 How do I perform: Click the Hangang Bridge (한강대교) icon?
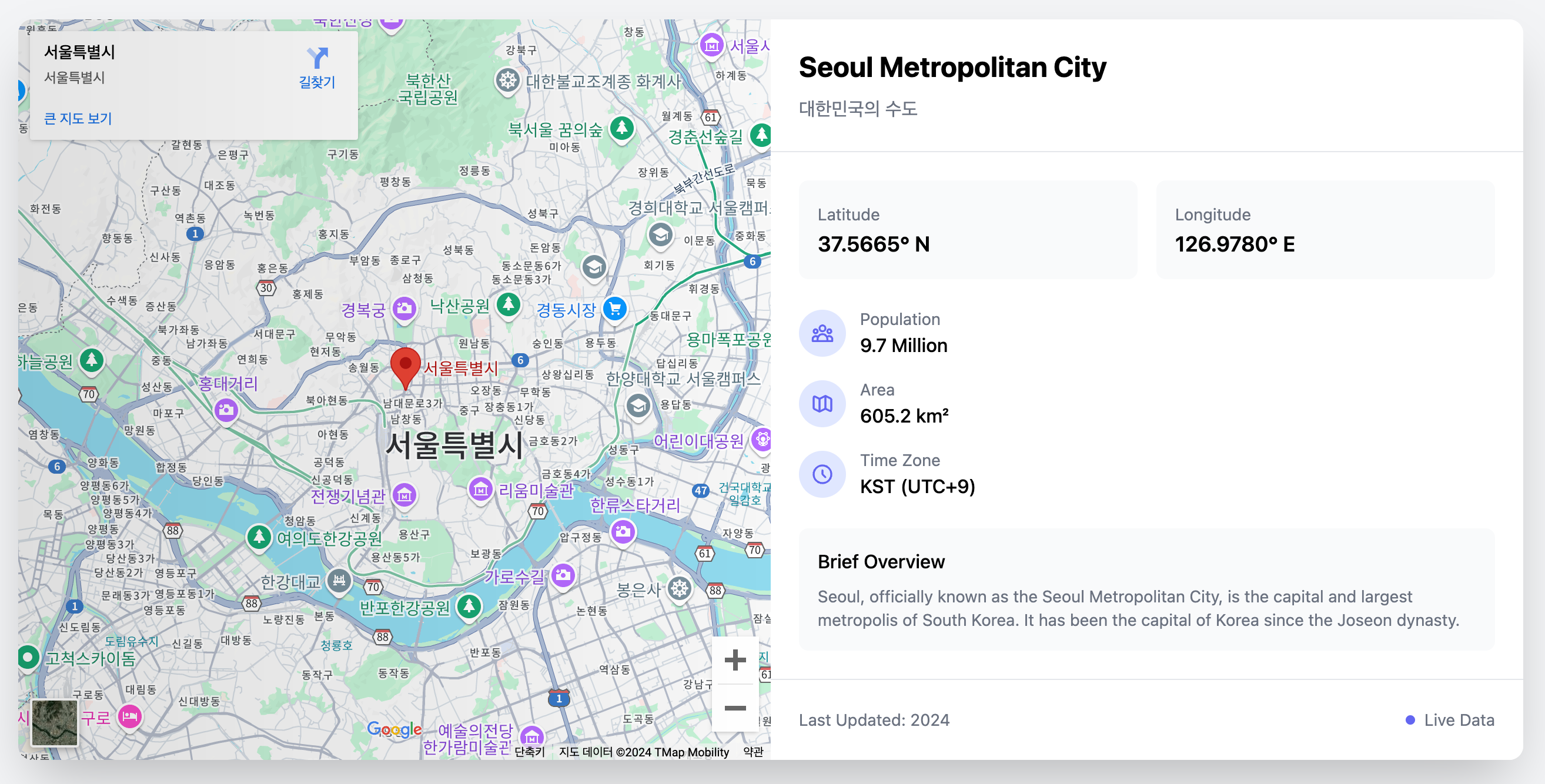pyautogui.click(x=339, y=580)
